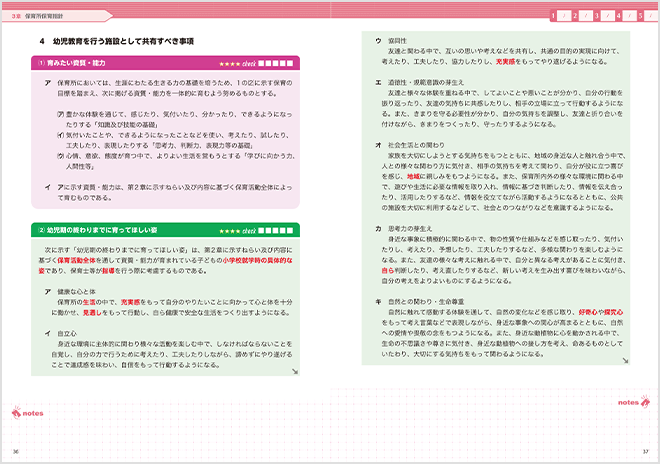Click the オ 社会生活との関わり subheading

point(410,145)
